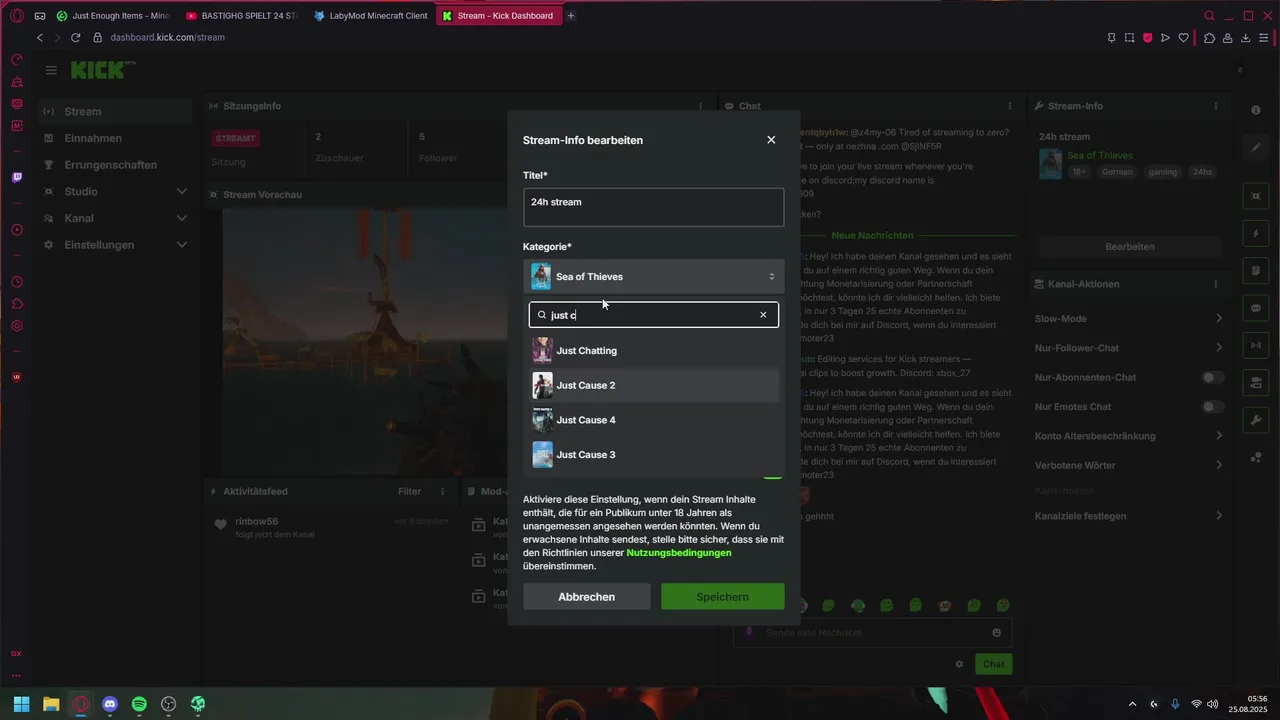This screenshot has width=1280, height=720.
Task: Click the chat bubble icon in the right toolbar
Action: point(1256,308)
